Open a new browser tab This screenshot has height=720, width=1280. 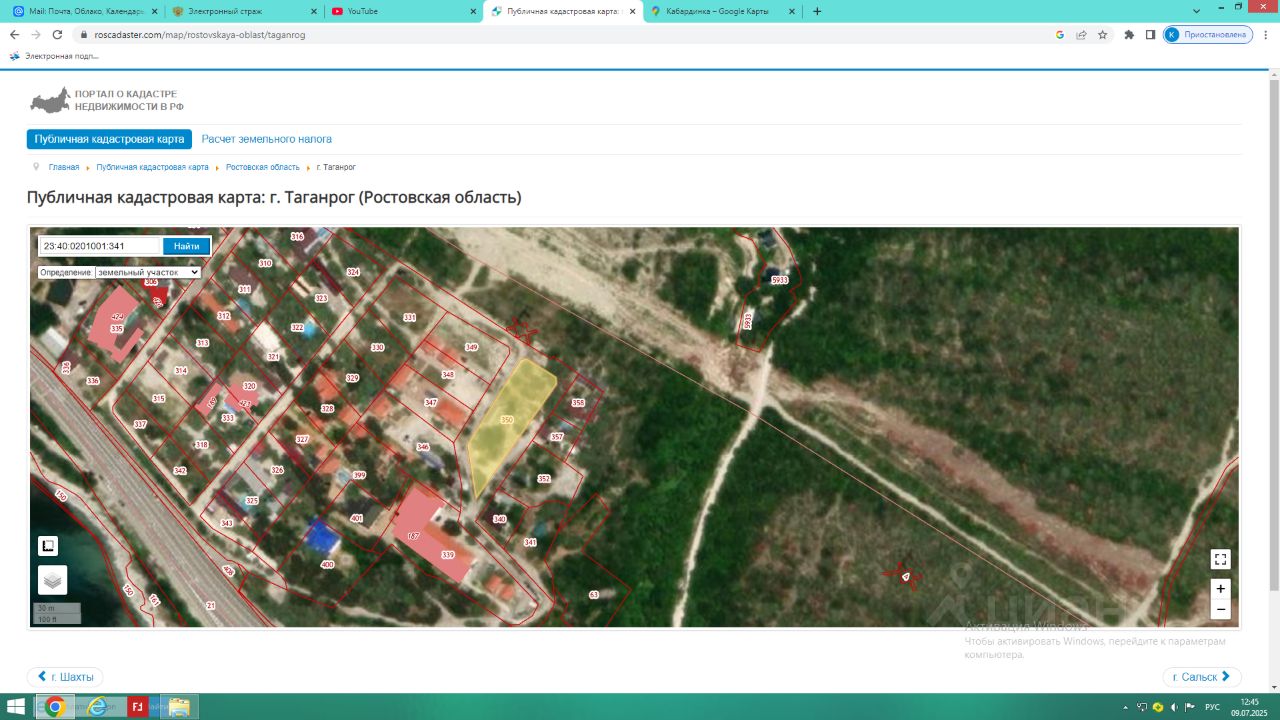817,11
